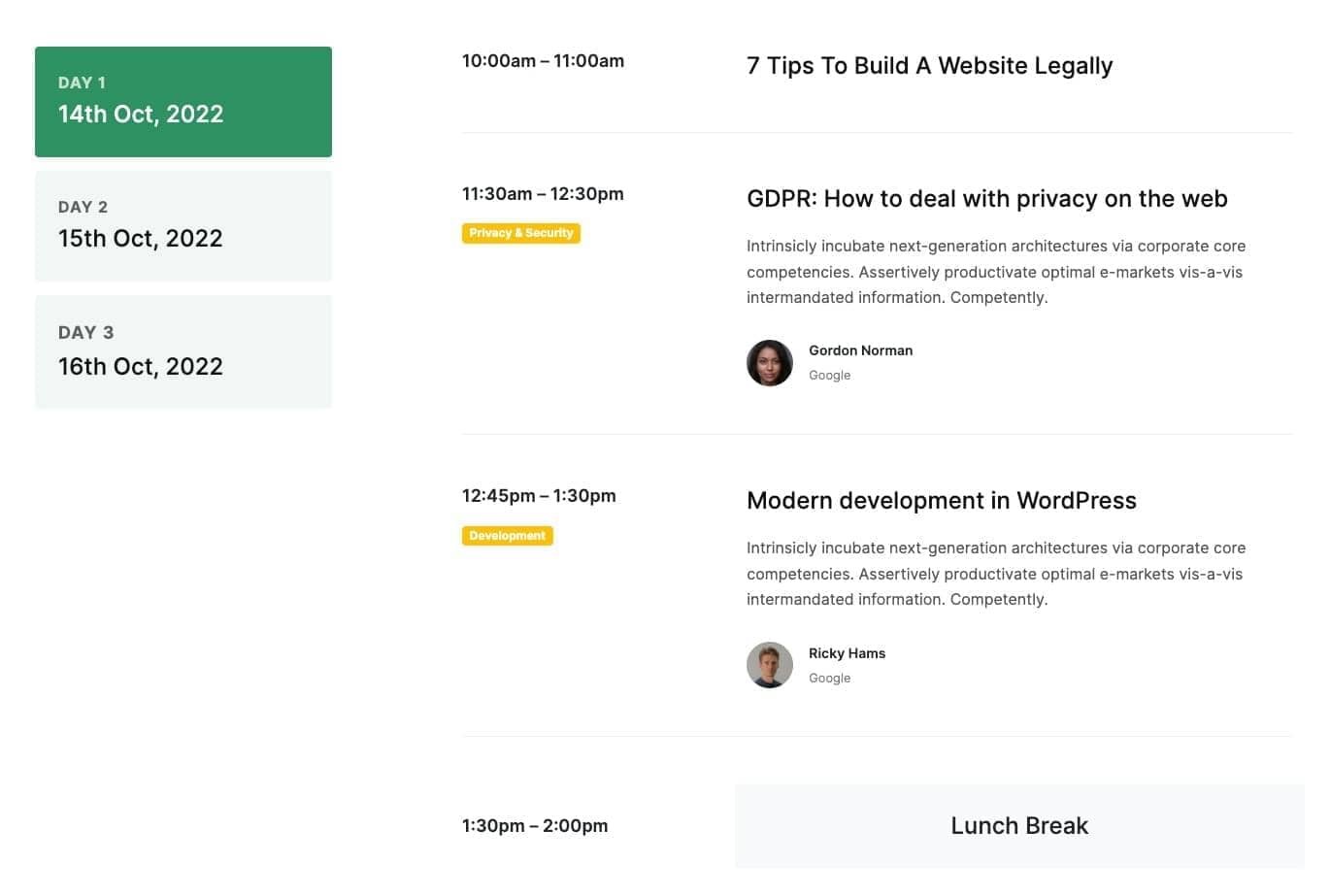Click Google under Ricky Hams
The image size is (1330, 896).
pyautogui.click(x=829, y=679)
